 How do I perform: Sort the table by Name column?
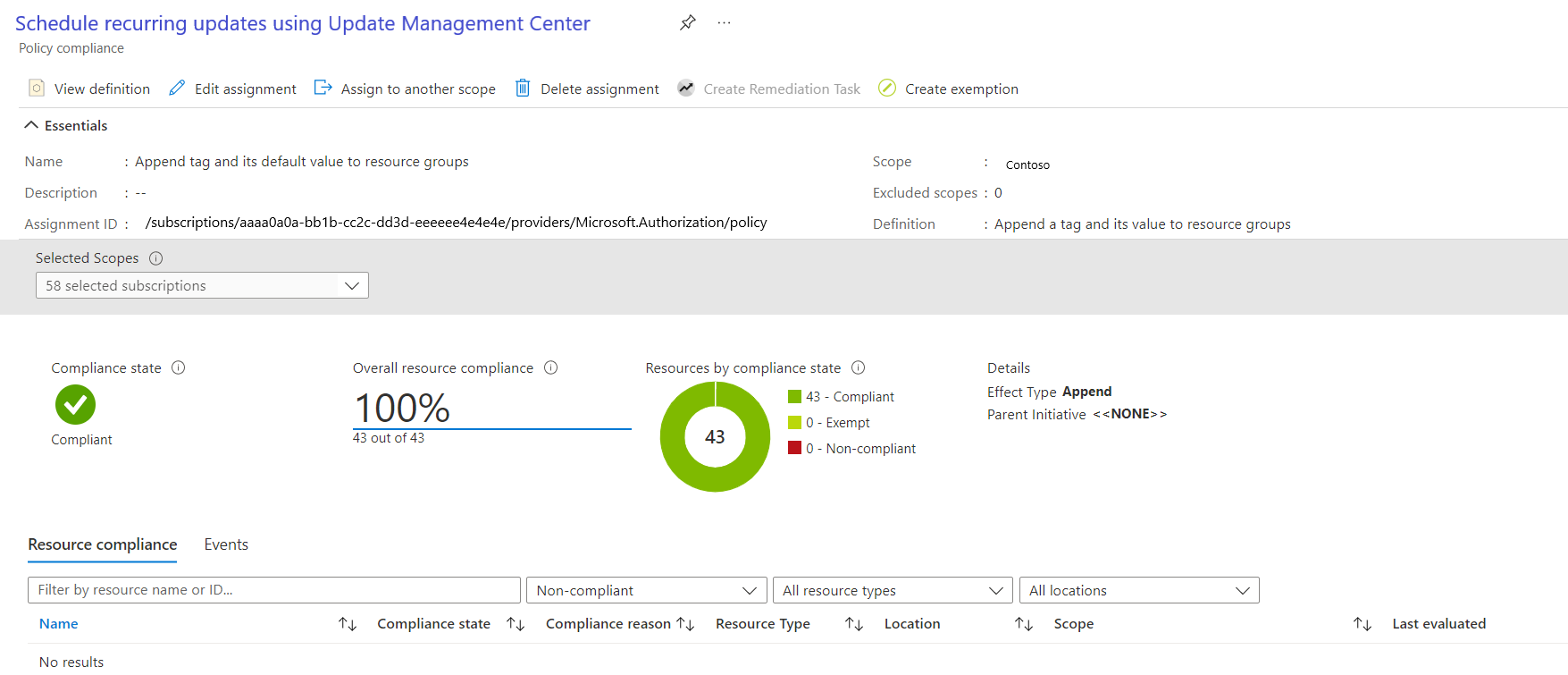coord(59,624)
